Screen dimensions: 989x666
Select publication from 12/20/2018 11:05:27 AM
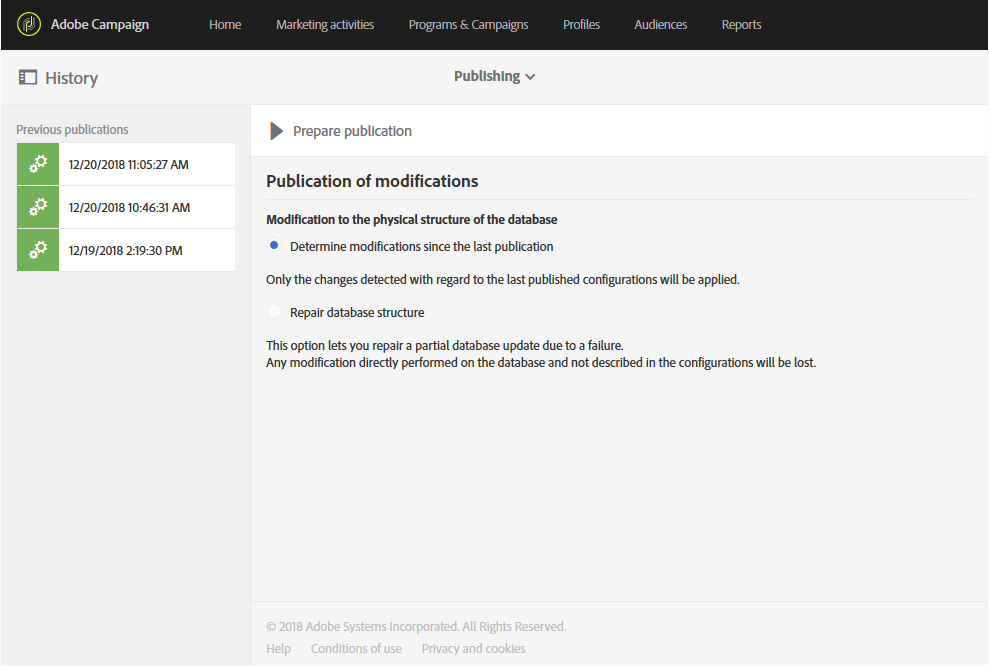(x=128, y=164)
